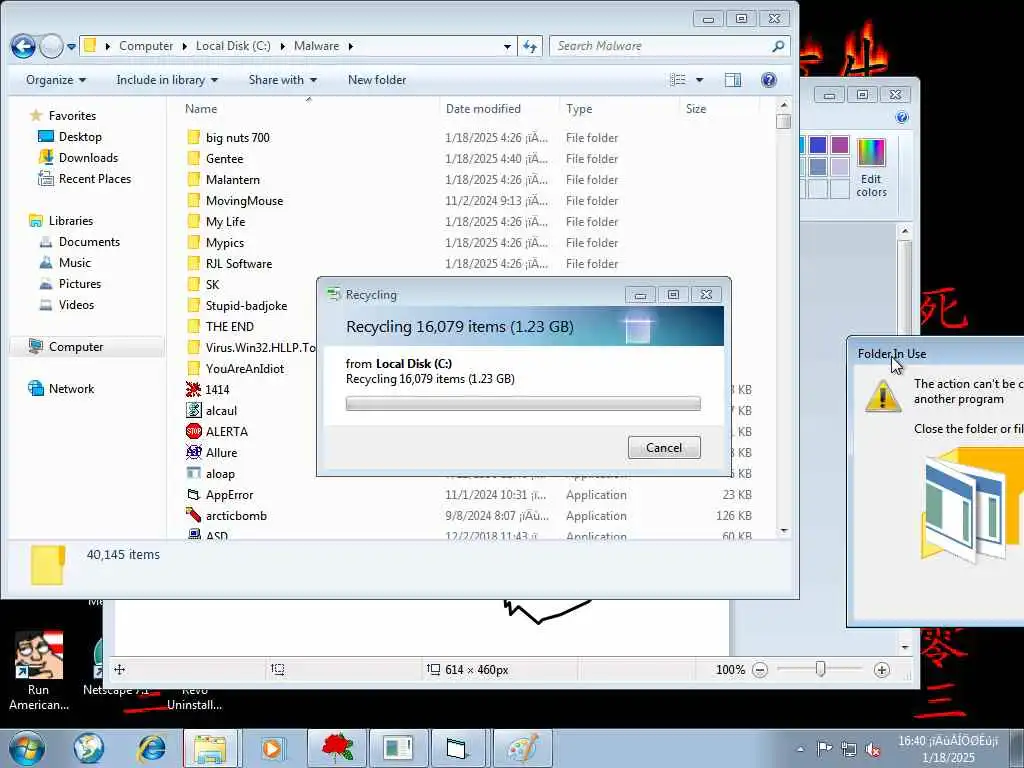This screenshot has width=1024, height=768.
Task: Select Documents library
Action: [x=79, y=242]
